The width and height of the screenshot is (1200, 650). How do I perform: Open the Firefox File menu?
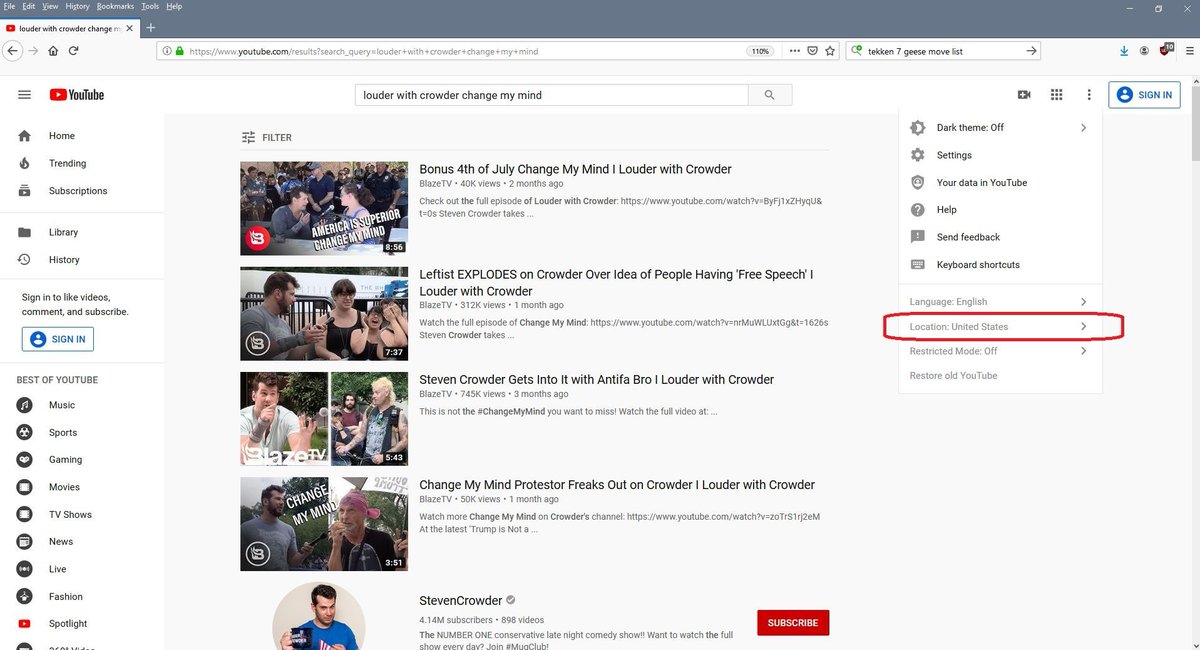coord(9,6)
